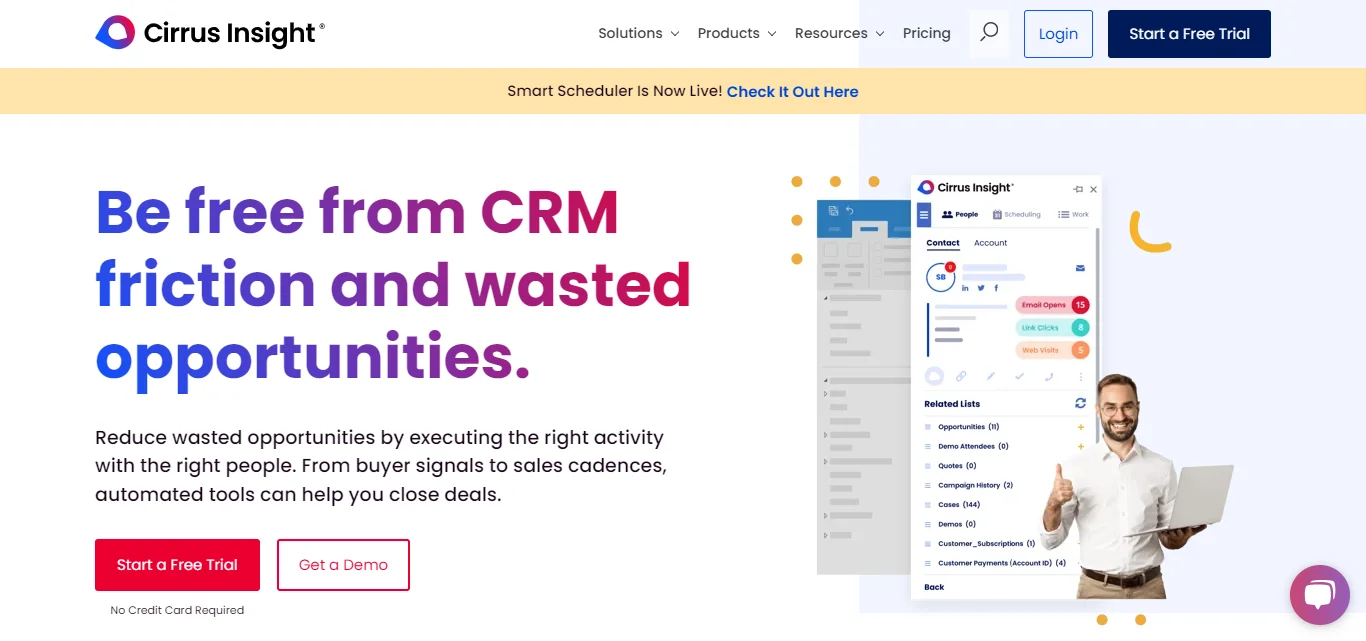Image resolution: width=1366 pixels, height=641 pixels.
Task: Click the red Start a Free Trial button
Action: (177, 565)
